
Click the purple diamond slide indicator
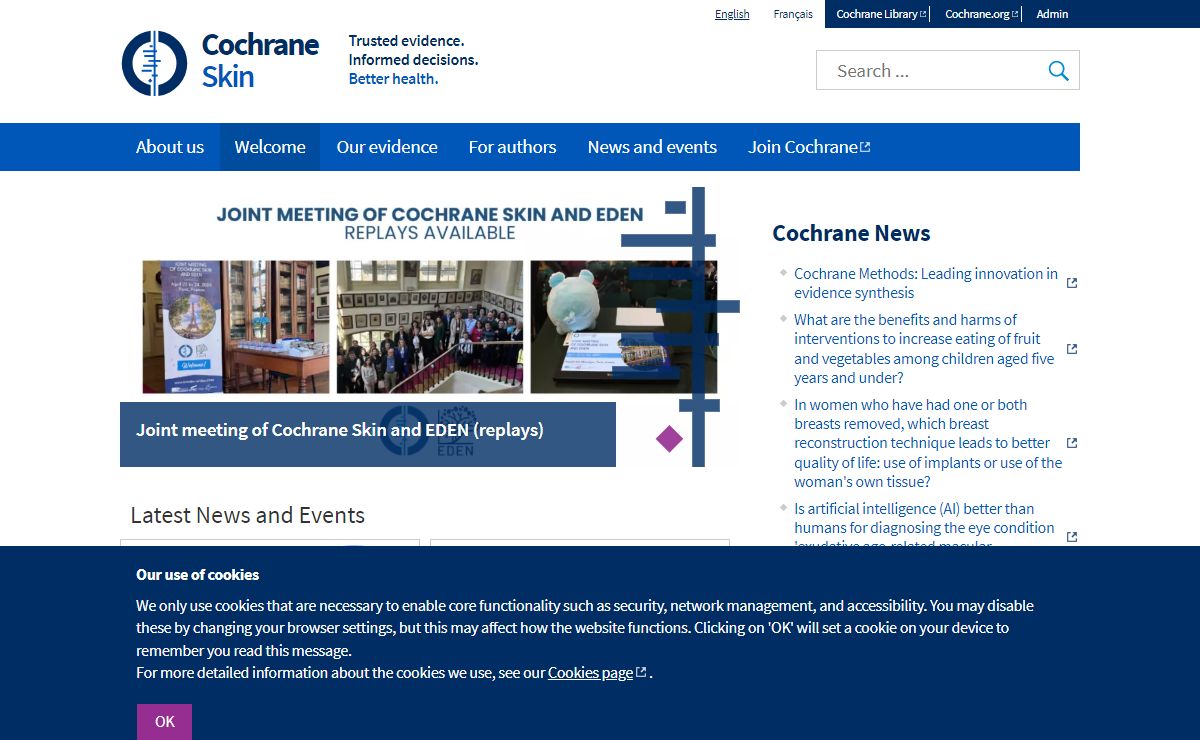(669, 438)
